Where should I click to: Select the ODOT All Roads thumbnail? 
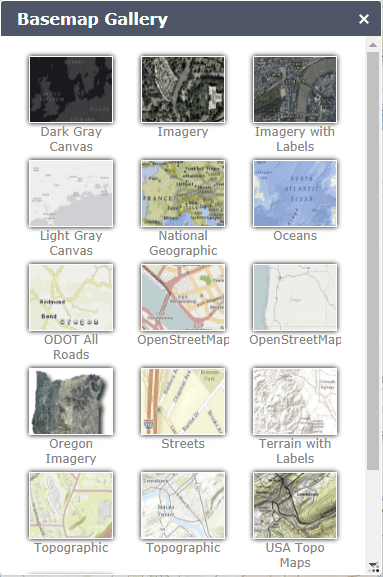pyautogui.click(x=71, y=297)
